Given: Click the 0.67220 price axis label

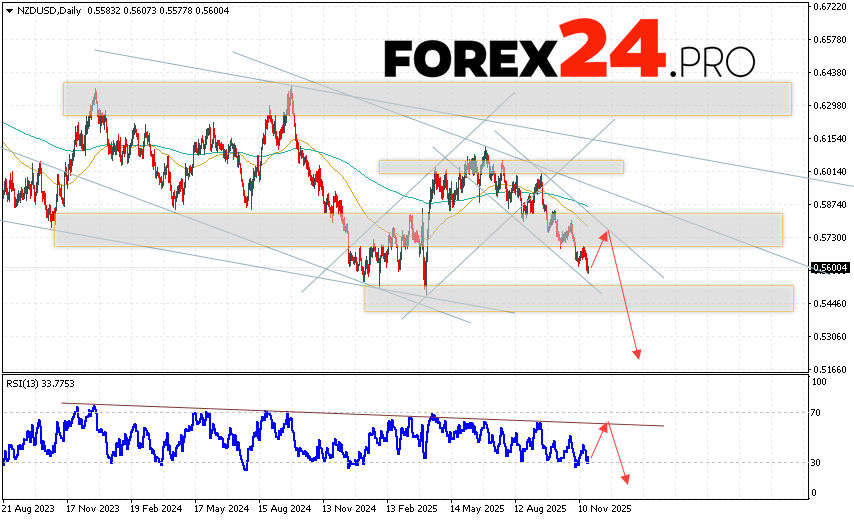Looking at the screenshot, I should (831, 7).
